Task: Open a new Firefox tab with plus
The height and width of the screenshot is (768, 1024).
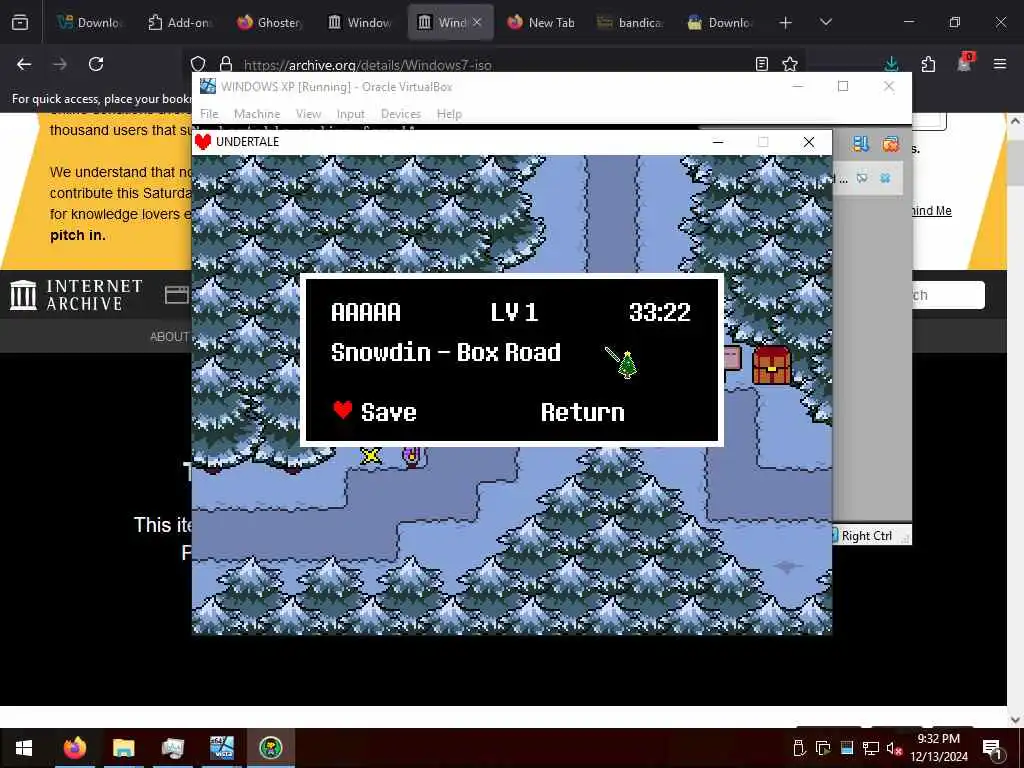Action: [785, 23]
